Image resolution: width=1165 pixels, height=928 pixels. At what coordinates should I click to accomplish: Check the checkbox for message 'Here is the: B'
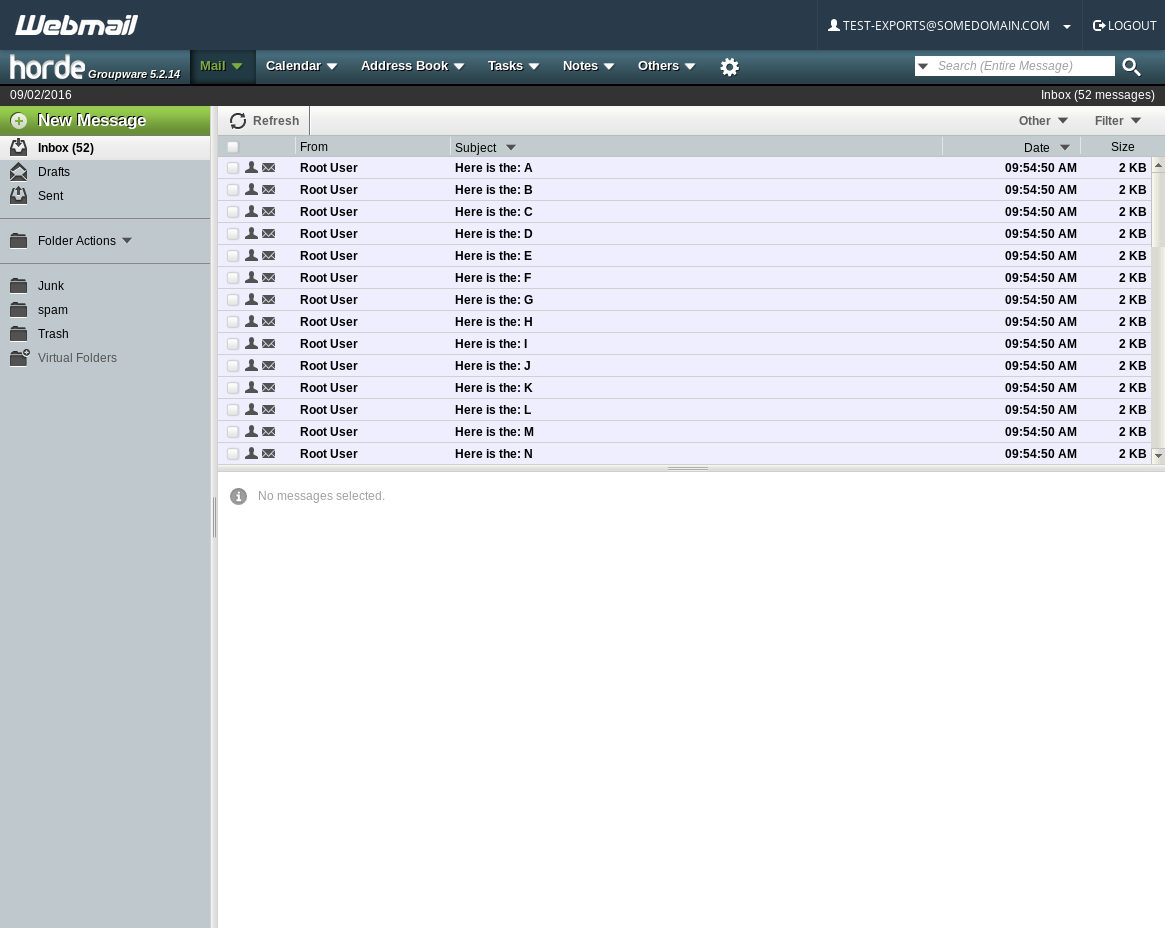(x=232, y=189)
